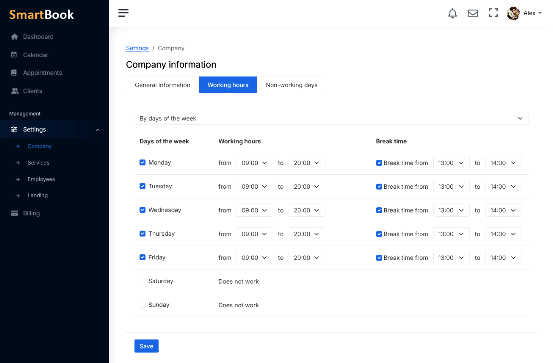Image resolution: width=553 pixels, height=363 pixels.
Task: Collapse the Settings submenu chevron
Action: click(97, 130)
